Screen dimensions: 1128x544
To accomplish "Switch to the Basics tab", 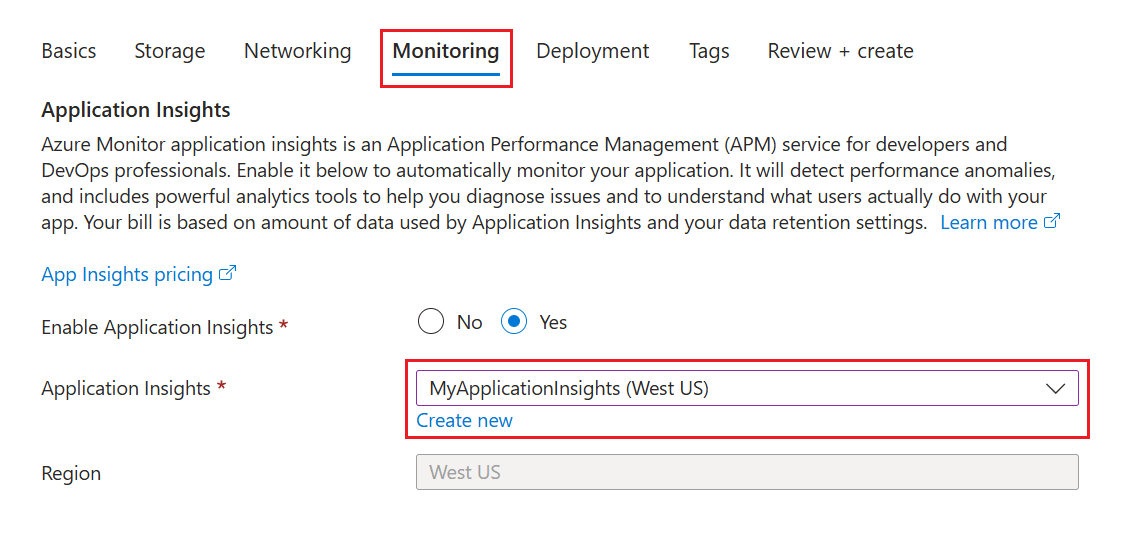I will coord(69,51).
